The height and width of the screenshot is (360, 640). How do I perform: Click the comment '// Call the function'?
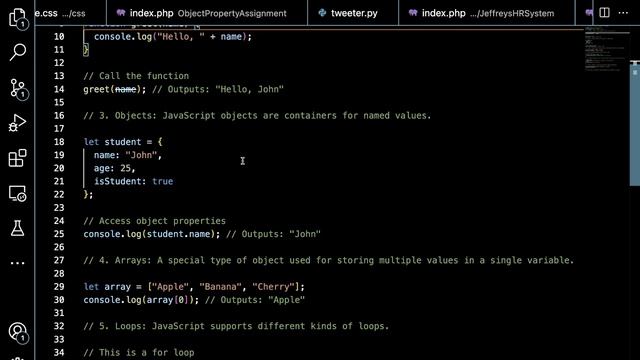point(136,76)
